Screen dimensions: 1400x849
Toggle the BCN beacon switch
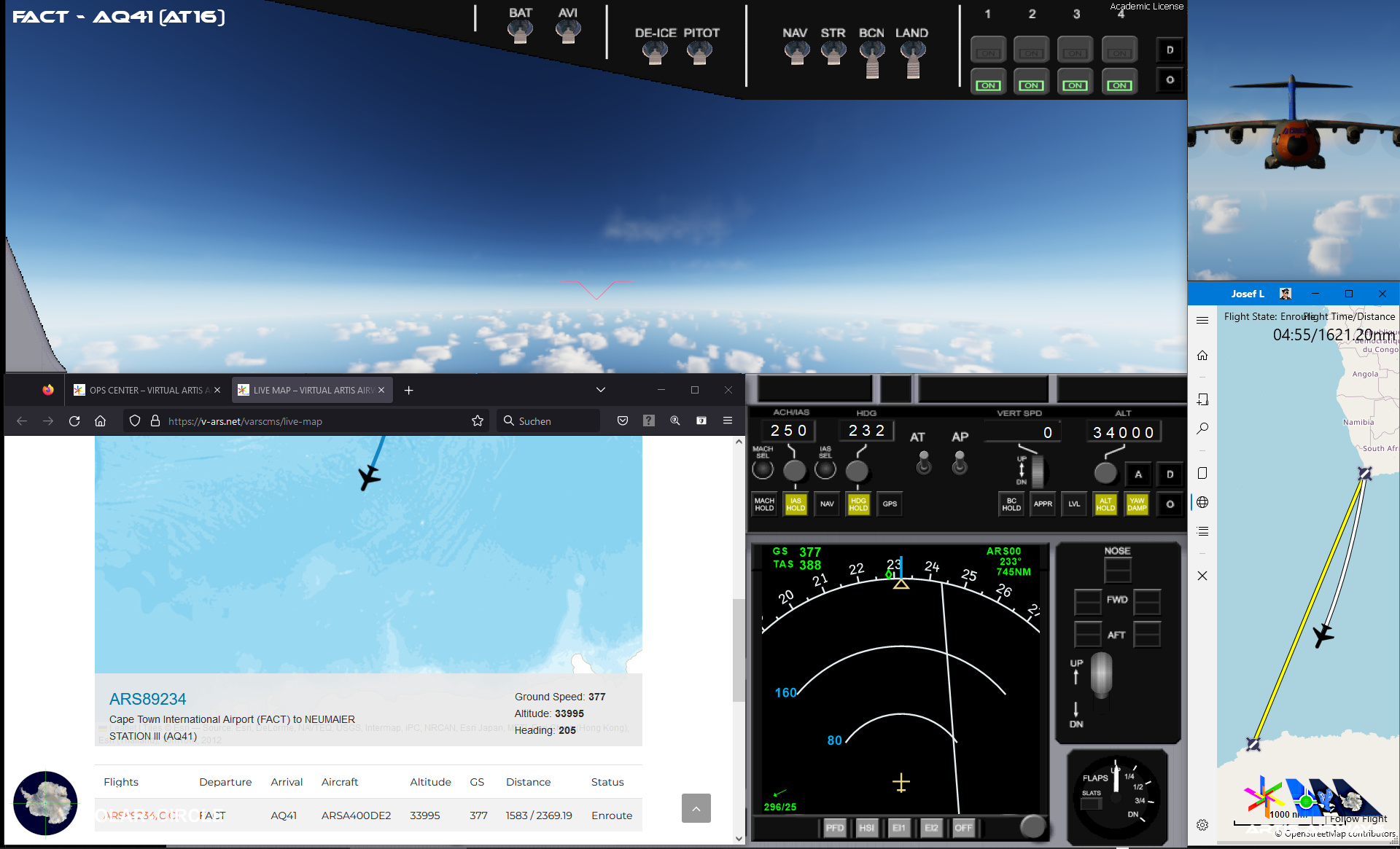pos(872,58)
